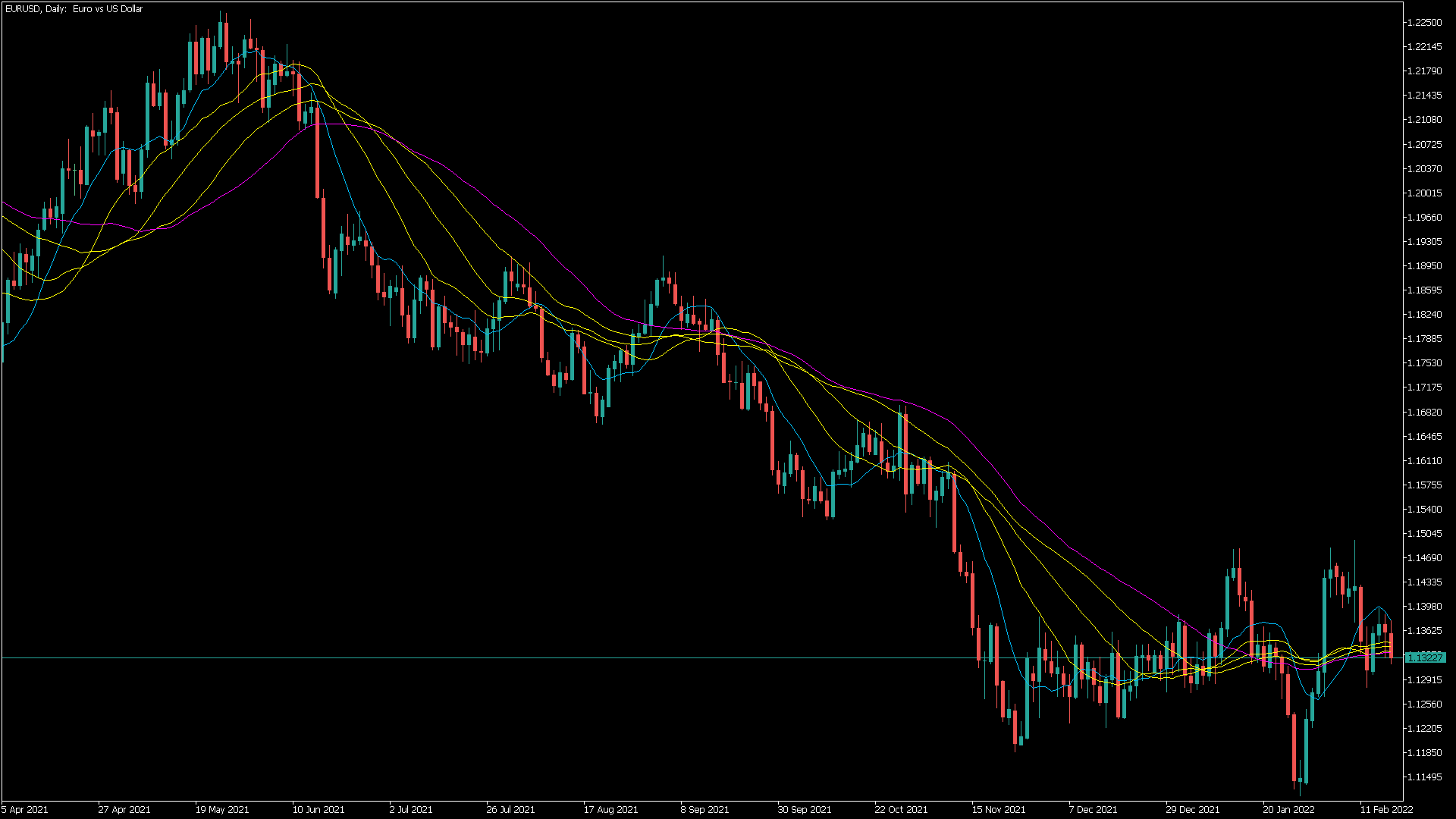Click the 1.19660 price level label
Image resolution: width=1456 pixels, height=819 pixels.
pyautogui.click(x=1424, y=218)
